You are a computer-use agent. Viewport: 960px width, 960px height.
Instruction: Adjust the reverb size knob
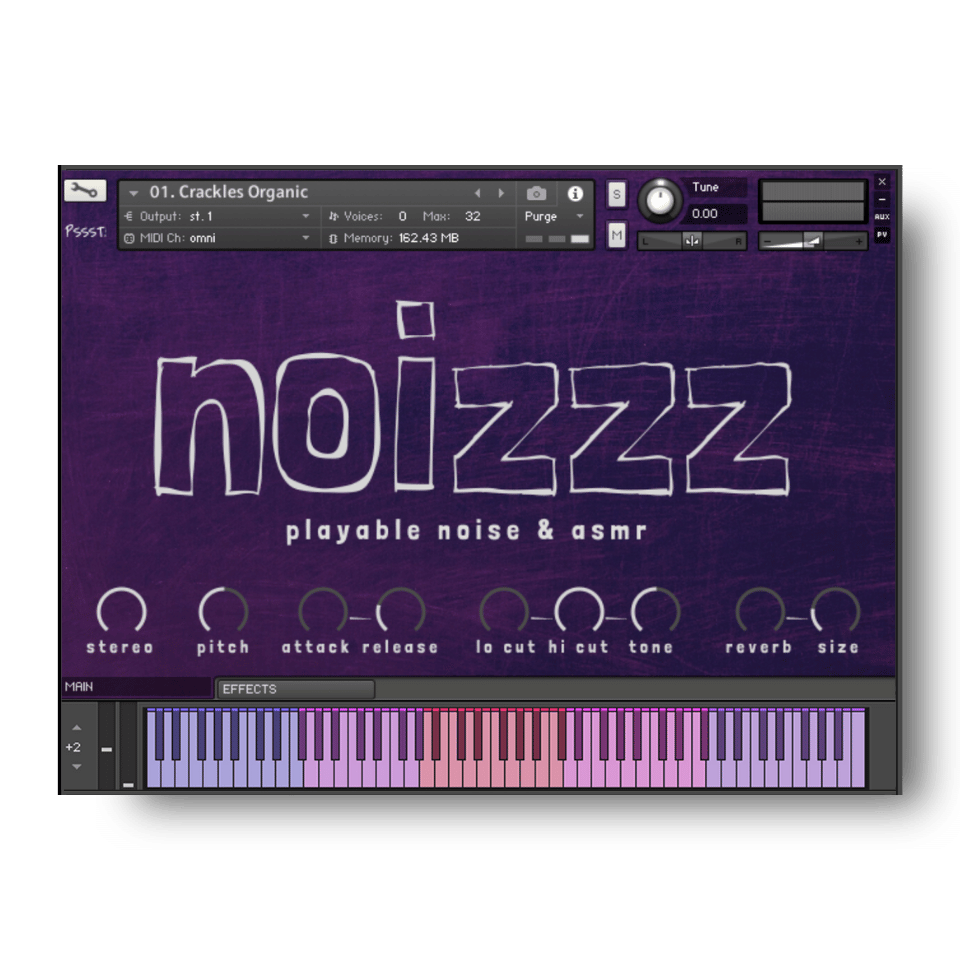[x=835, y=611]
